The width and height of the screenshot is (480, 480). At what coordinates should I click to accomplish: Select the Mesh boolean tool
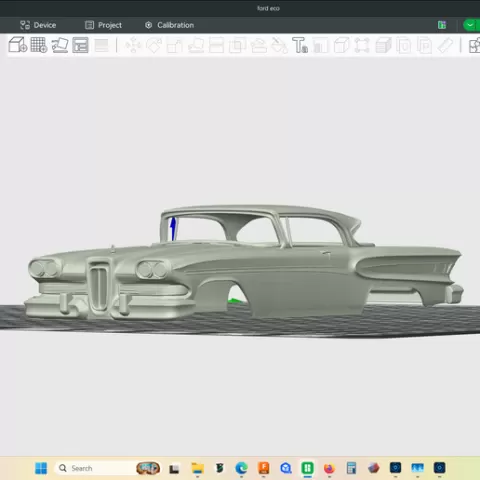[237, 45]
